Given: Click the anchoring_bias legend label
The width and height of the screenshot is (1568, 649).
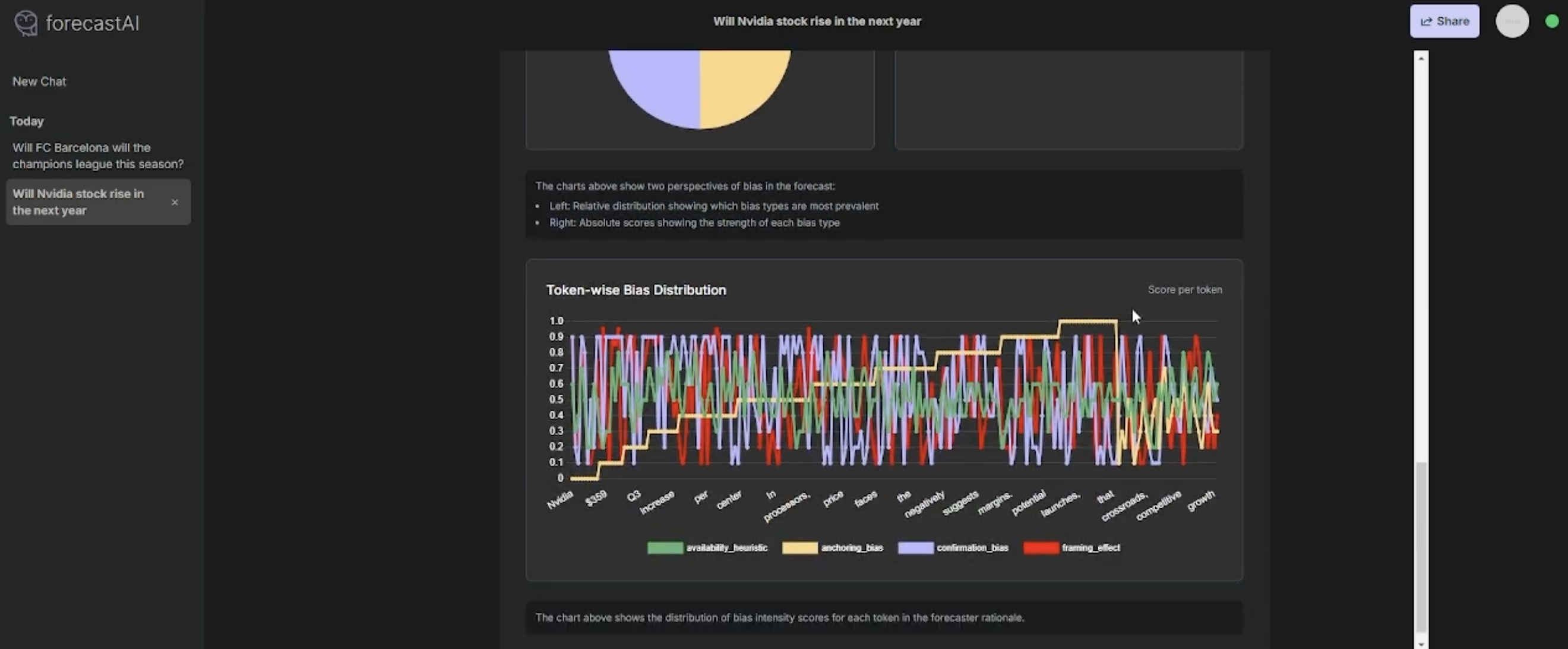Looking at the screenshot, I should tap(852, 548).
